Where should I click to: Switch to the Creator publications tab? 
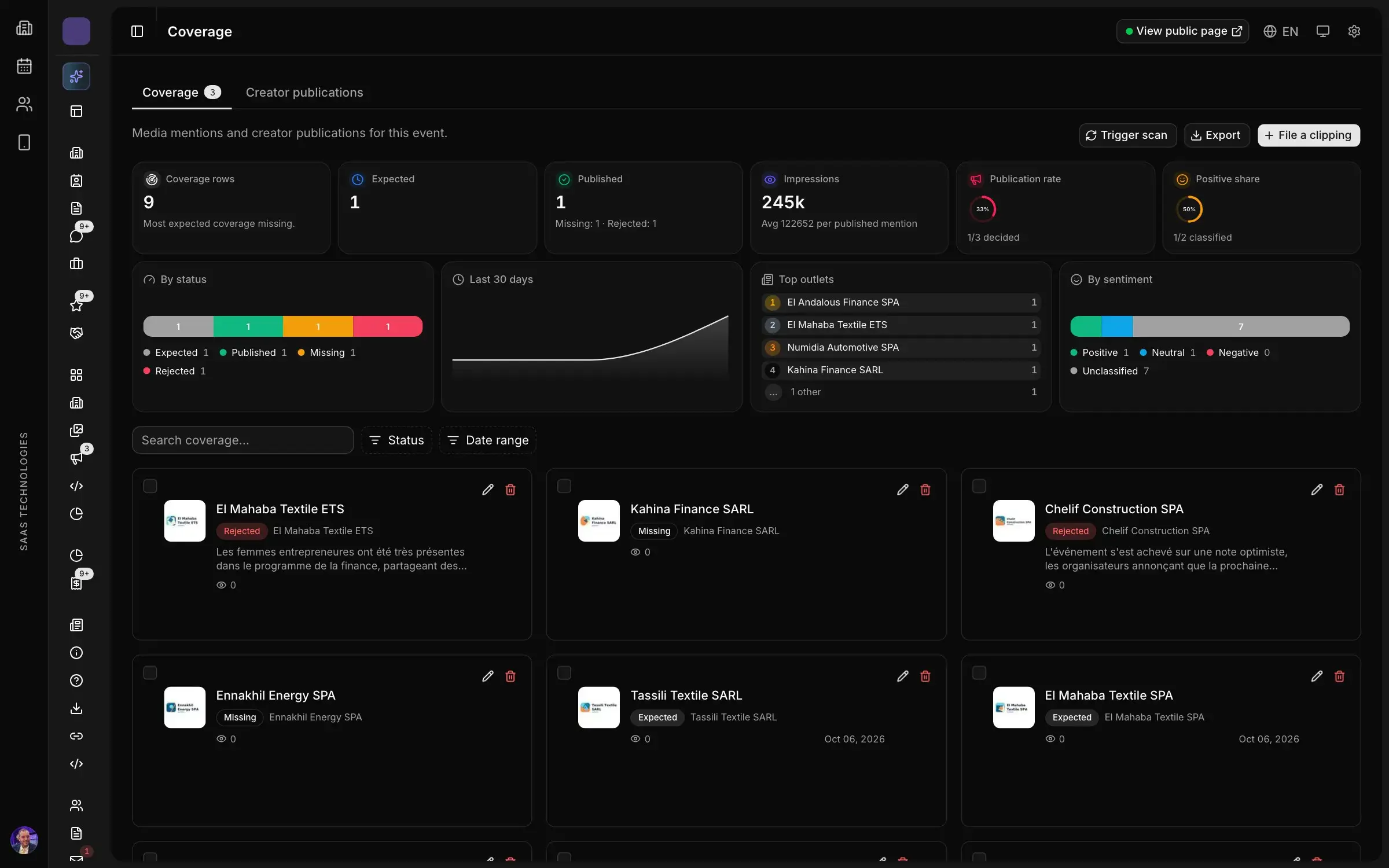pyautogui.click(x=304, y=93)
